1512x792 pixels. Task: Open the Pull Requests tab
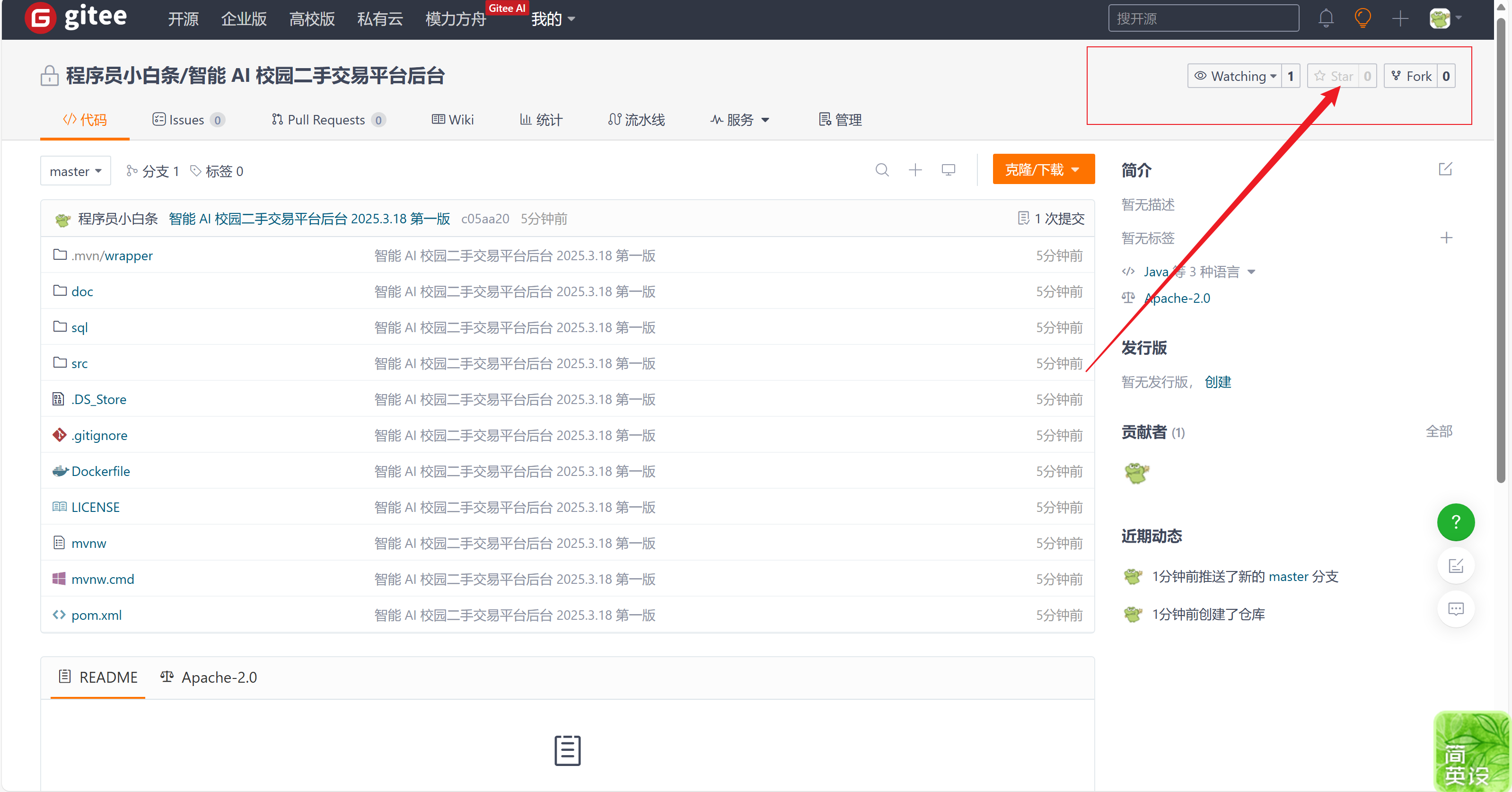pyautogui.click(x=327, y=120)
